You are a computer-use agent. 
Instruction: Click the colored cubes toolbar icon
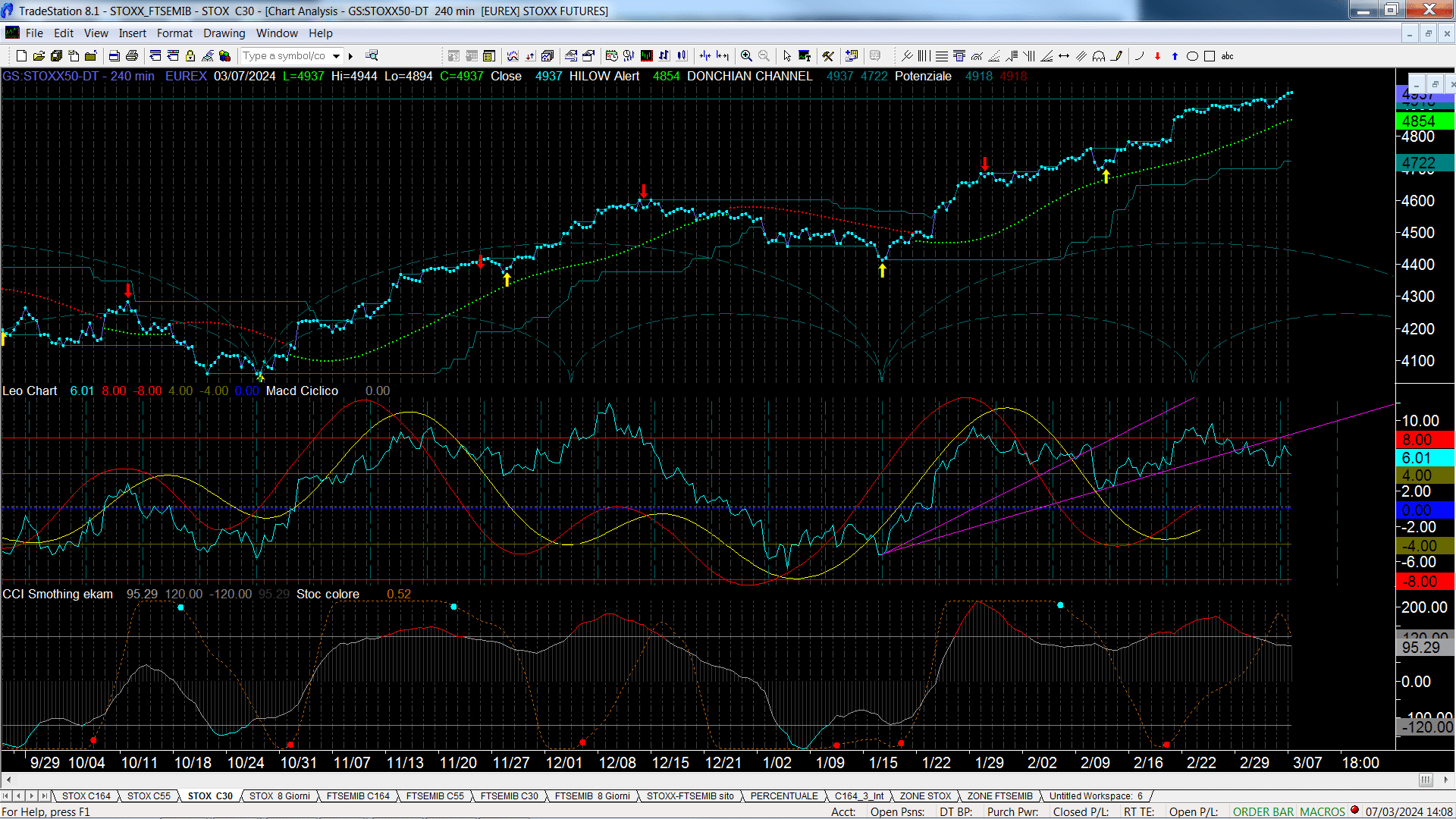click(225, 55)
